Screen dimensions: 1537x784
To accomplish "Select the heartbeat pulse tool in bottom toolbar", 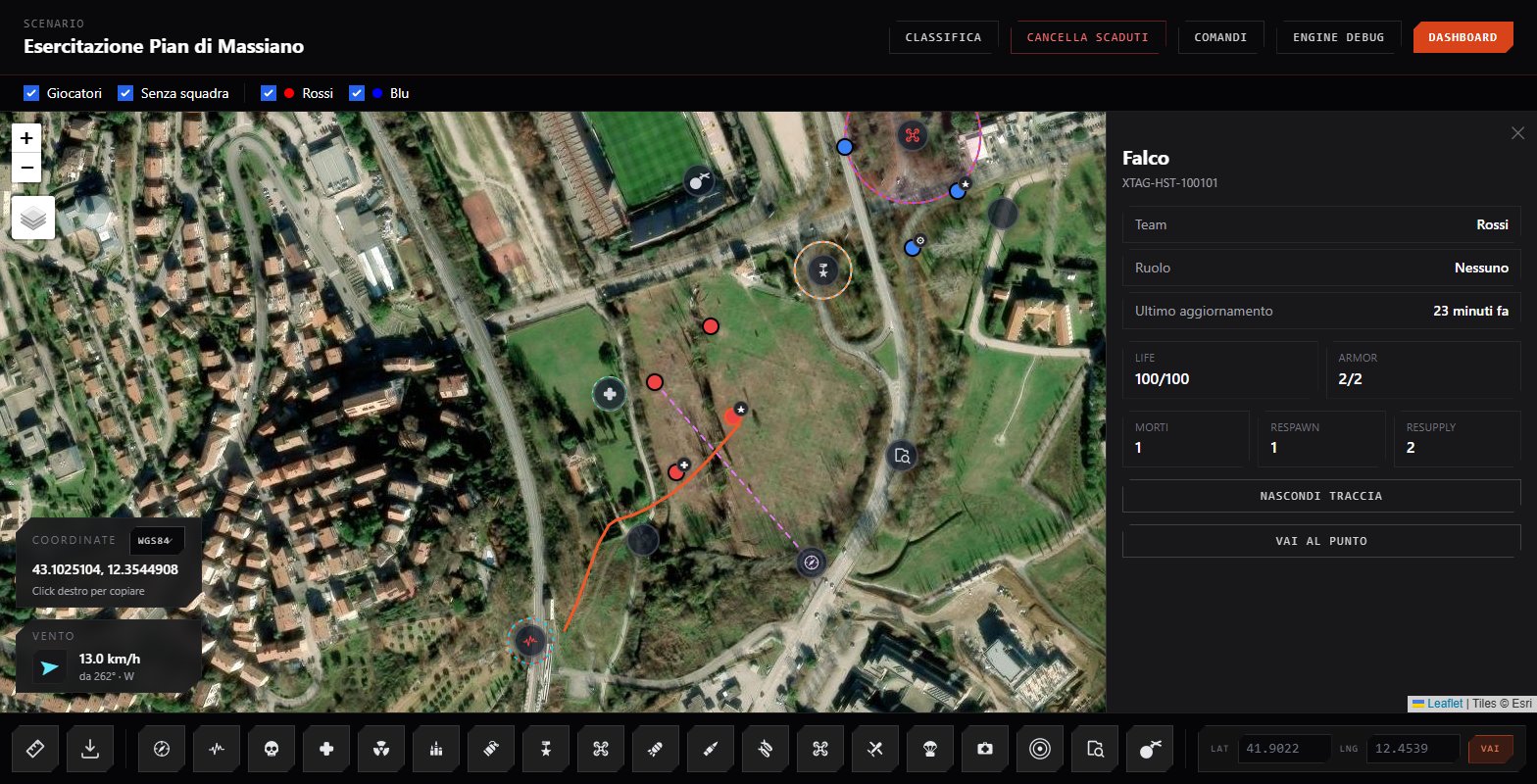I will pos(218,750).
